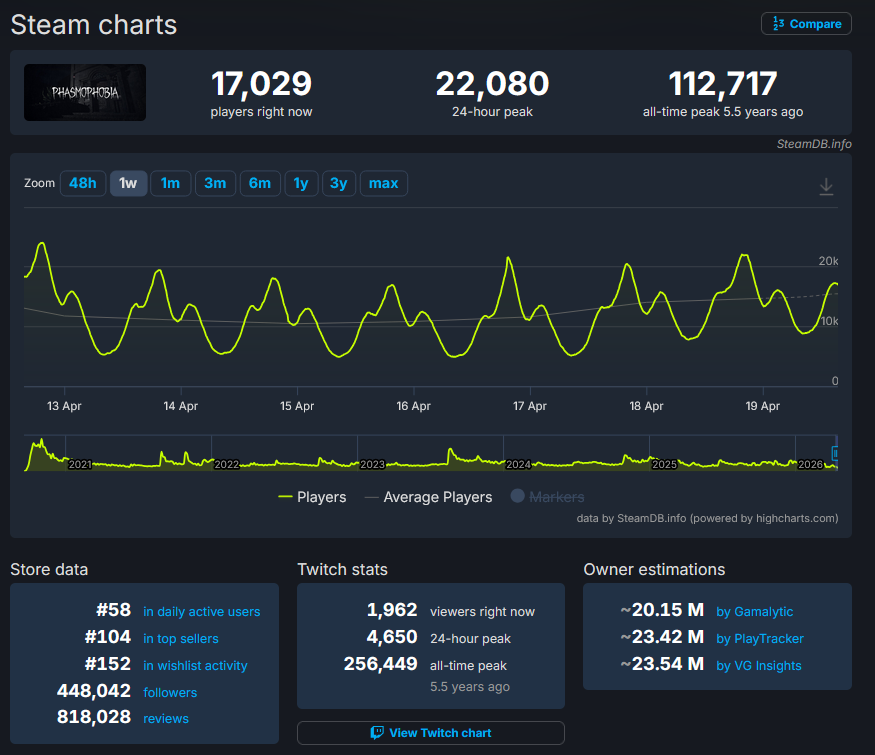Viewport: 875px width, 755px height.
Task: Click the #104 rank value
Action: point(108,637)
